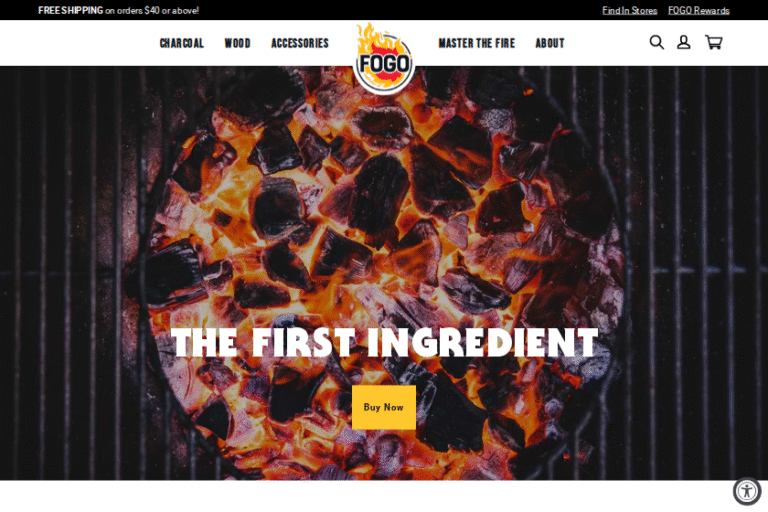Viewport: 768px width, 512px height.
Task: Click The First Ingredient headline
Action: [x=384, y=342]
